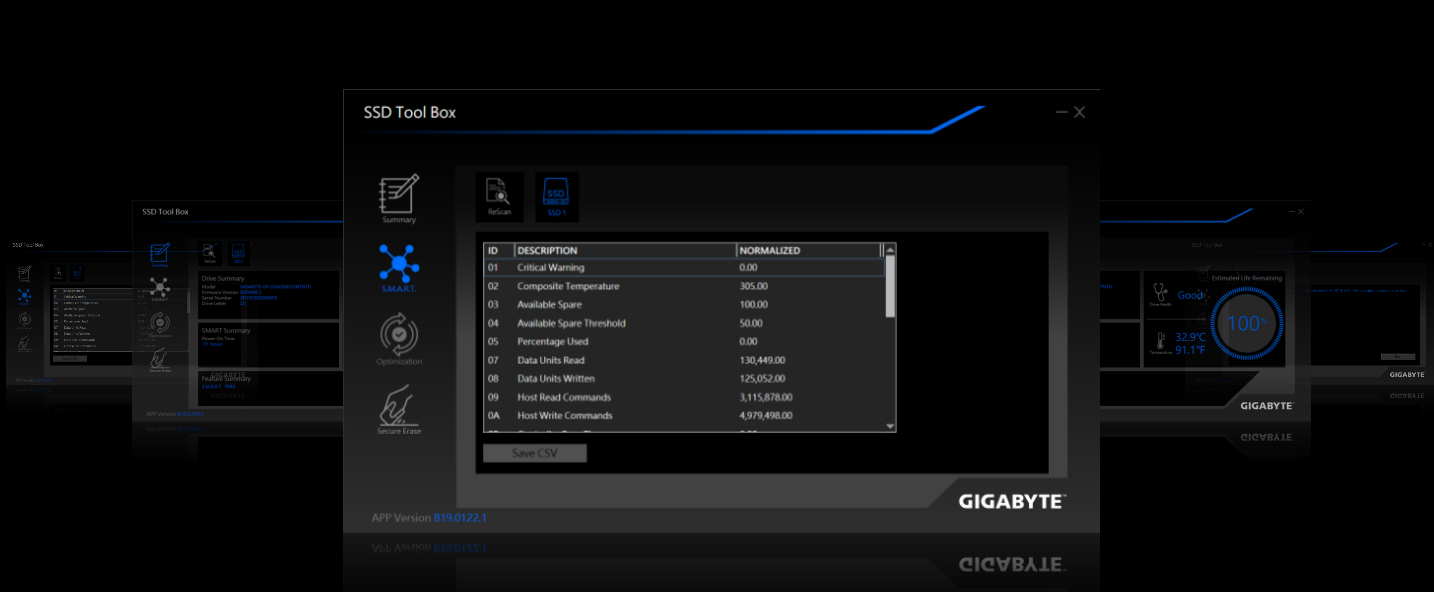This screenshot has height=592, width=1434.
Task: Click the 32.9°C temperature reading
Action: (1191, 338)
